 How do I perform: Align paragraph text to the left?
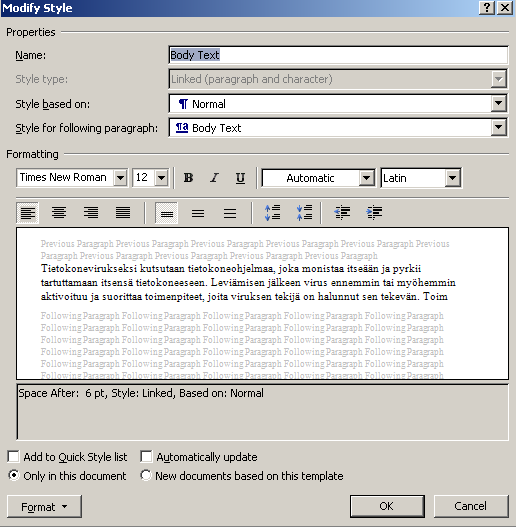[x=28, y=213]
